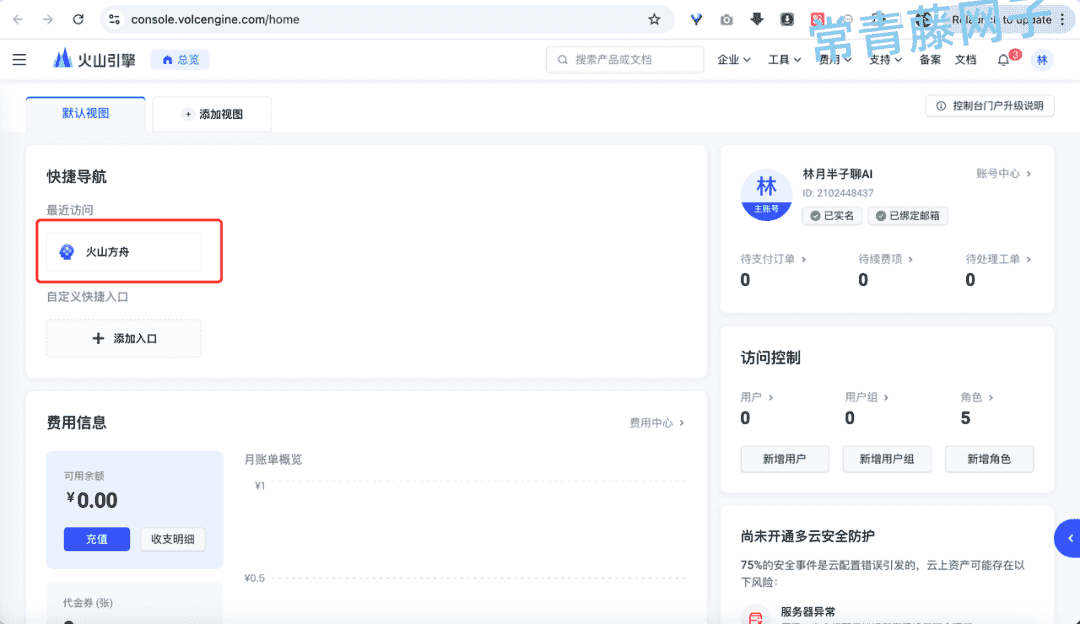
Task: Open the 用户 link in 访问控制
Action: coord(756,397)
